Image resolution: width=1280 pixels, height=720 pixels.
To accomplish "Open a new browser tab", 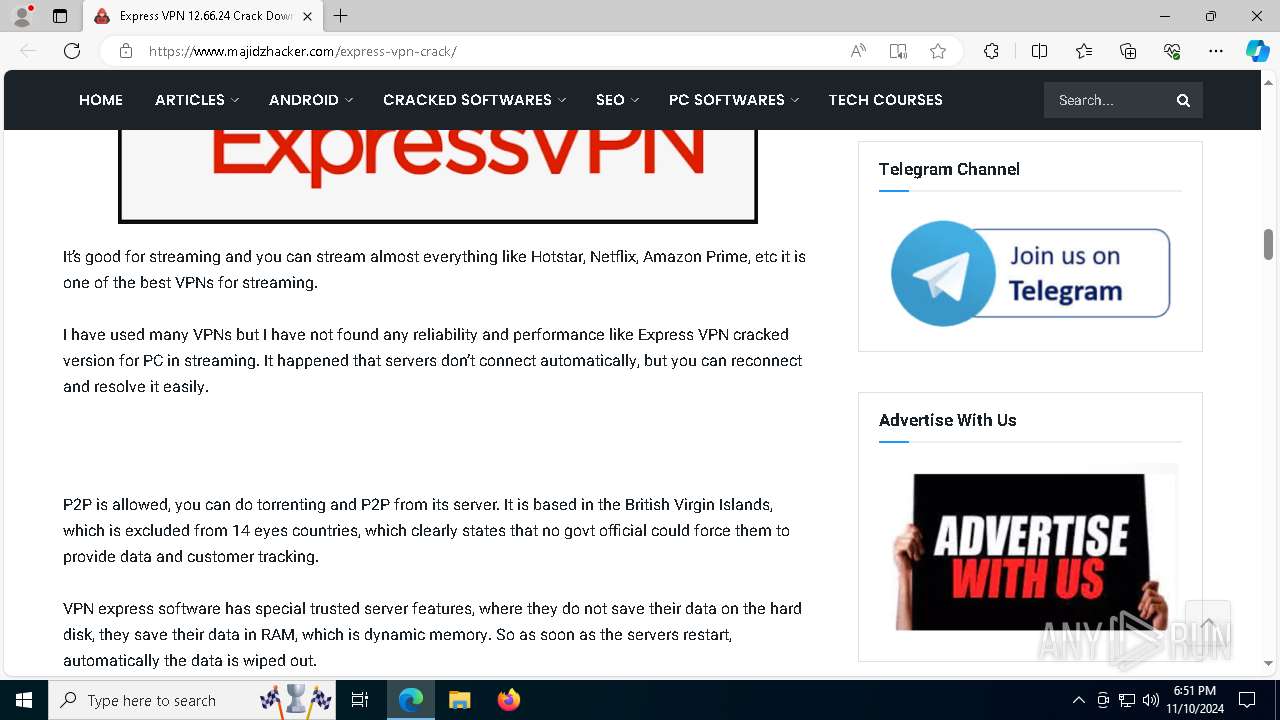I will [x=341, y=16].
